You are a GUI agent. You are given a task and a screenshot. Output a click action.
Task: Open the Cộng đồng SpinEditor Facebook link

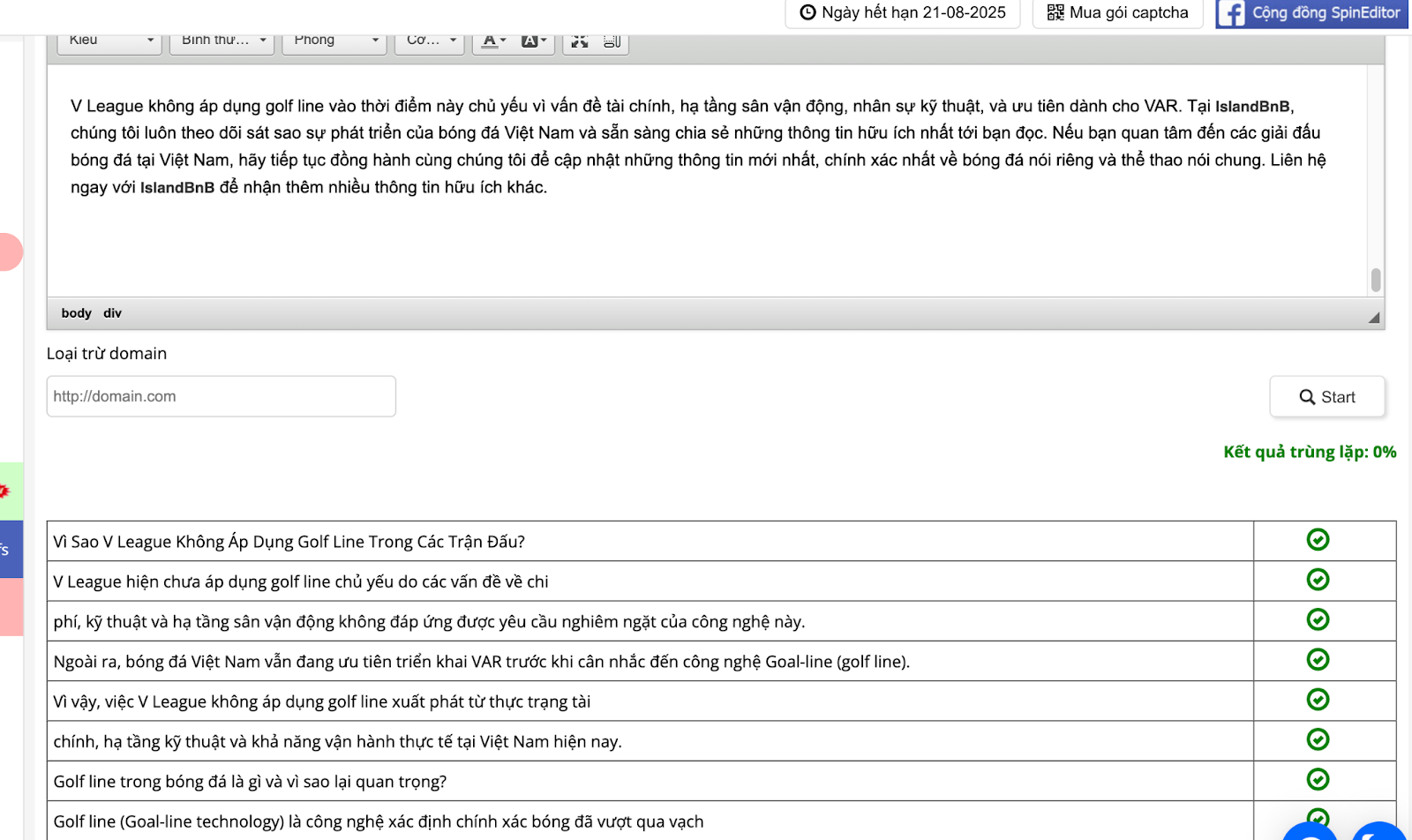pos(1311,13)
